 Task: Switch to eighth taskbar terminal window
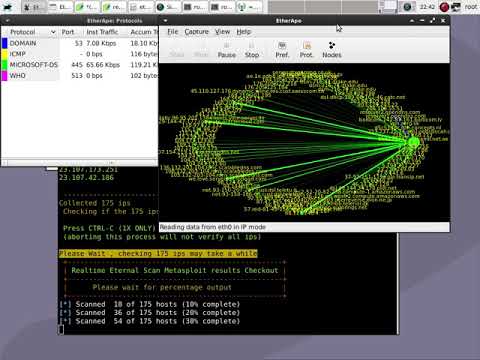coord(222,7)
